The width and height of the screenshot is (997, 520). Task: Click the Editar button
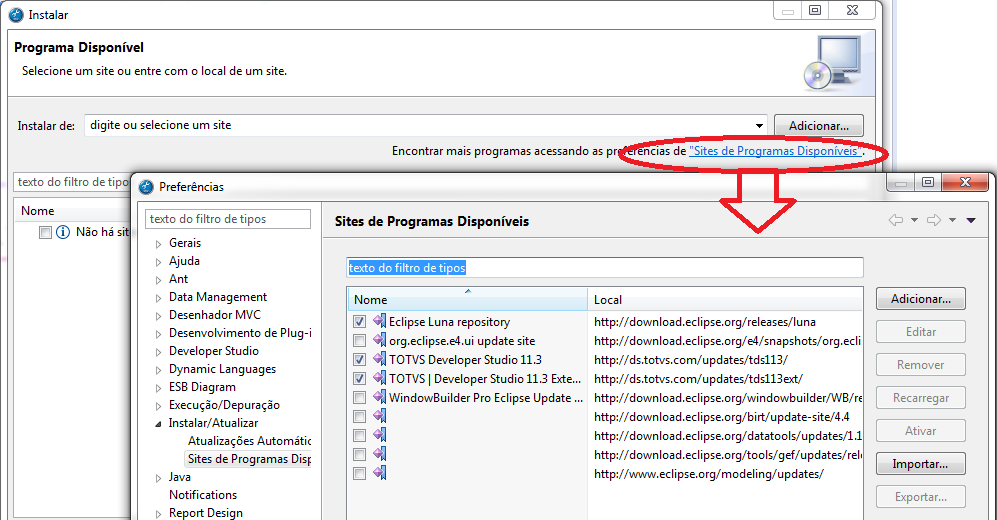coord(921,332)
